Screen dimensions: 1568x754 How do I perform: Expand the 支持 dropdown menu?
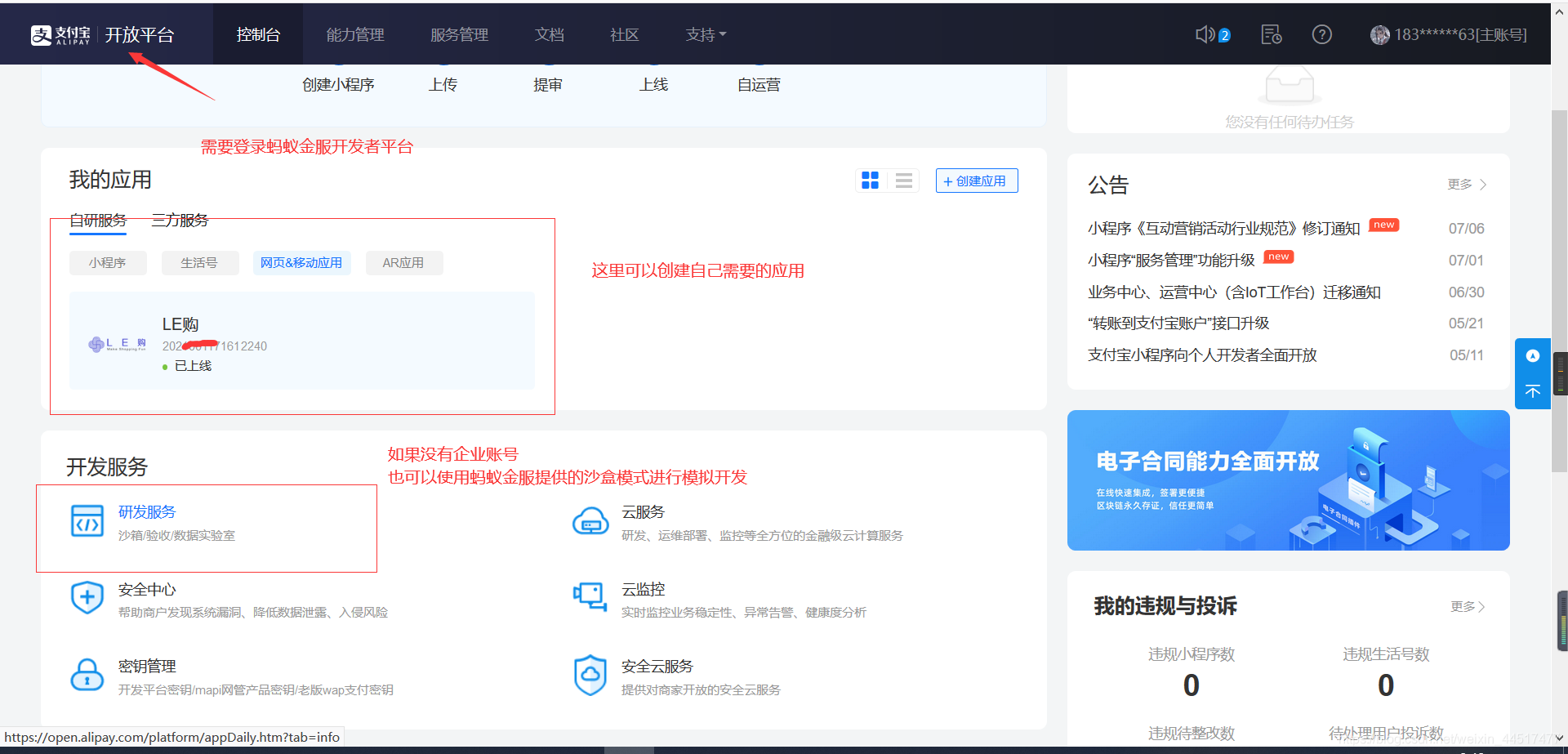click(x=706, y=34)
